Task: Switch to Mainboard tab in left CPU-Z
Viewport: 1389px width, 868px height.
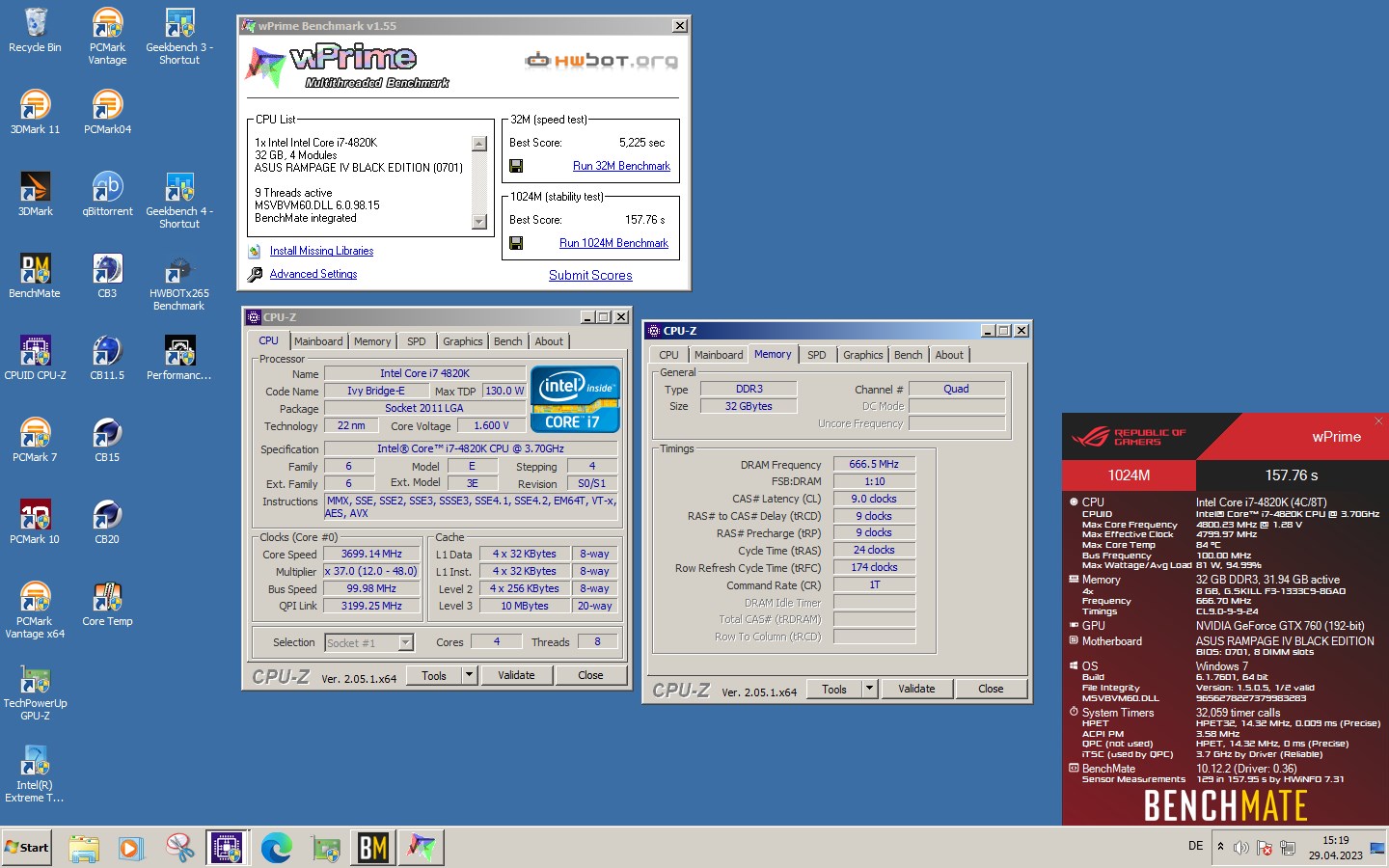Action: tap(318, 341)
